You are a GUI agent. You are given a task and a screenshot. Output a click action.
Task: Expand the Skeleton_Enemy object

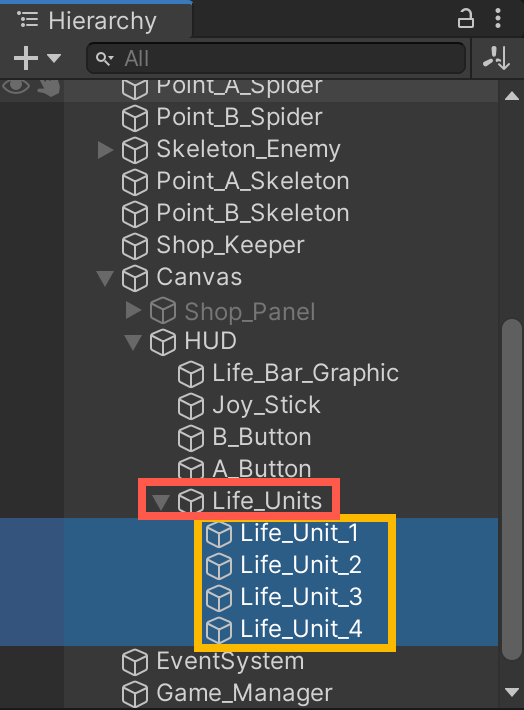(105, 150)
